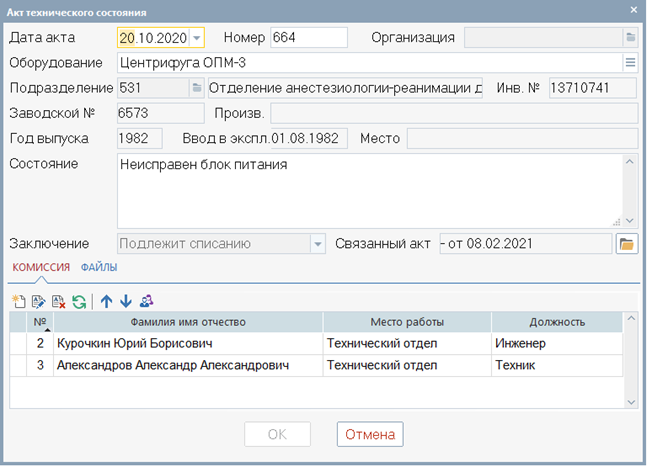Open linked act folder icon
The width and height of the screenshot is (652, 467).
tap(627, 244)
